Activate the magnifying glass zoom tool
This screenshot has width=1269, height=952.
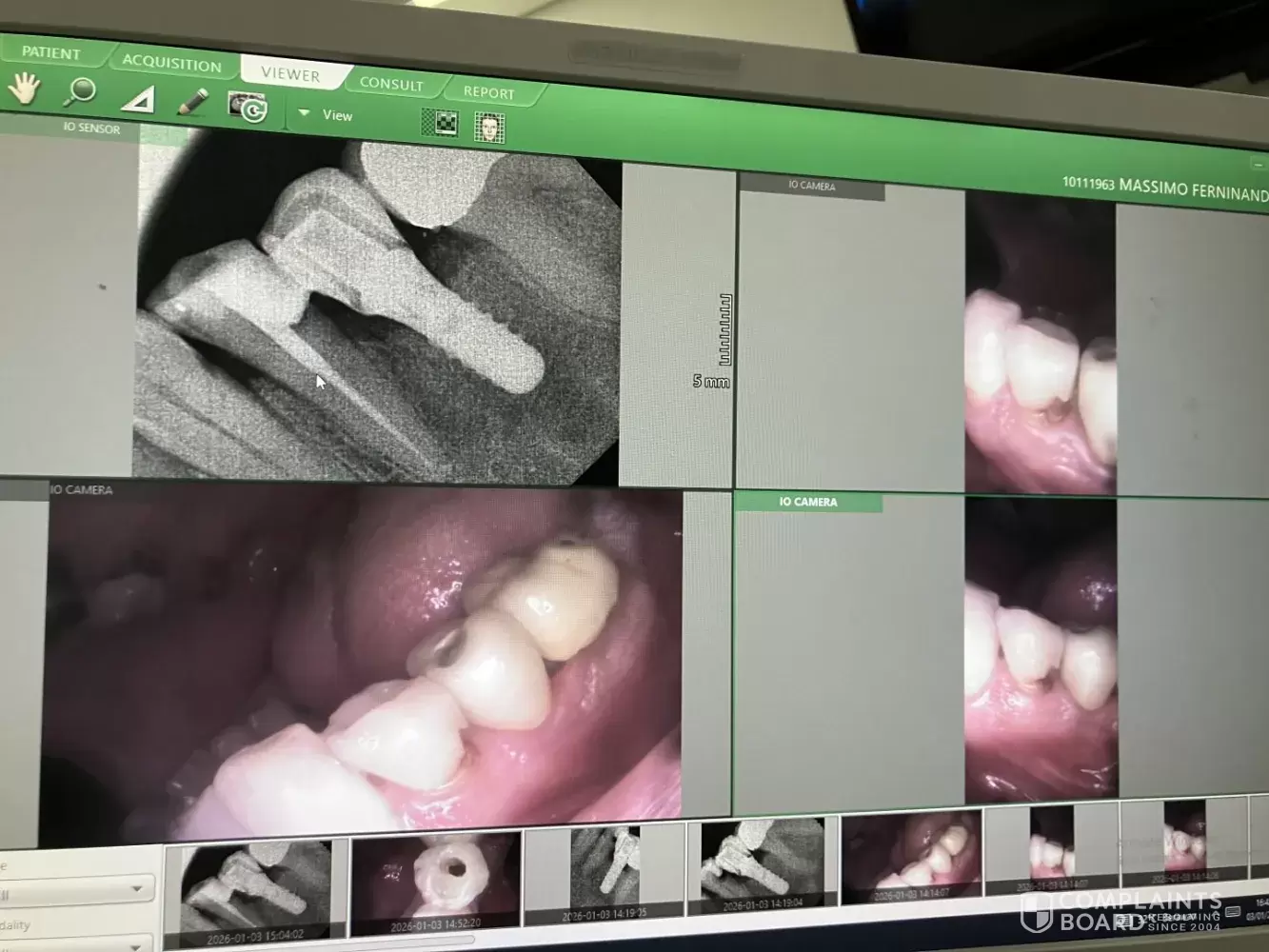click(x=81, y=92)
